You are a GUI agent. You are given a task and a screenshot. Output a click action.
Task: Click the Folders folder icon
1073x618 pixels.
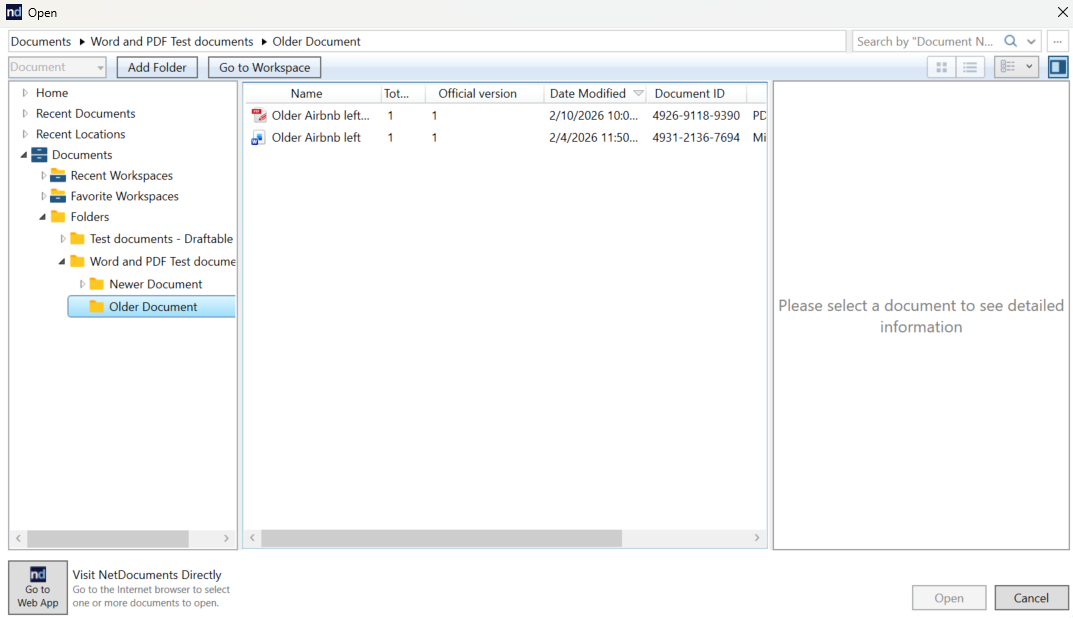coord(58,217)
